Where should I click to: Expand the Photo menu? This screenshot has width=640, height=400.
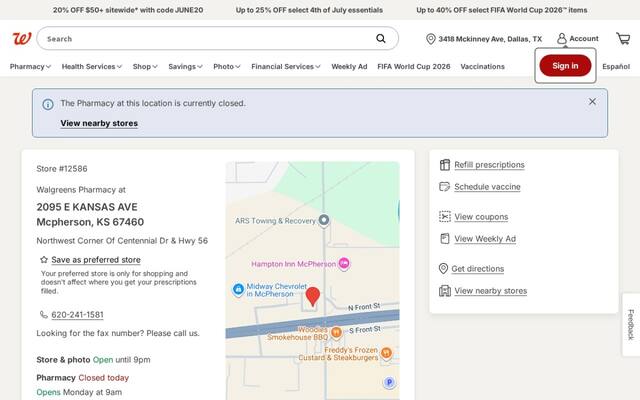coord(227,67)
